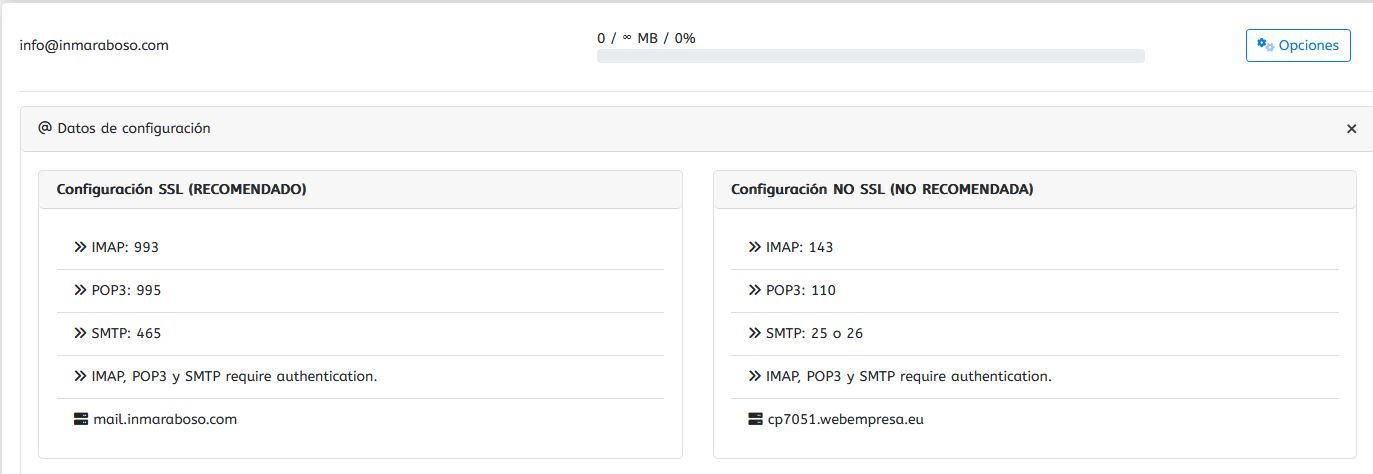Viewport: 1373px width, 474px height.
Task: Click the cp7051.webempresa.eu server hostname
Action: coord(846,419)
